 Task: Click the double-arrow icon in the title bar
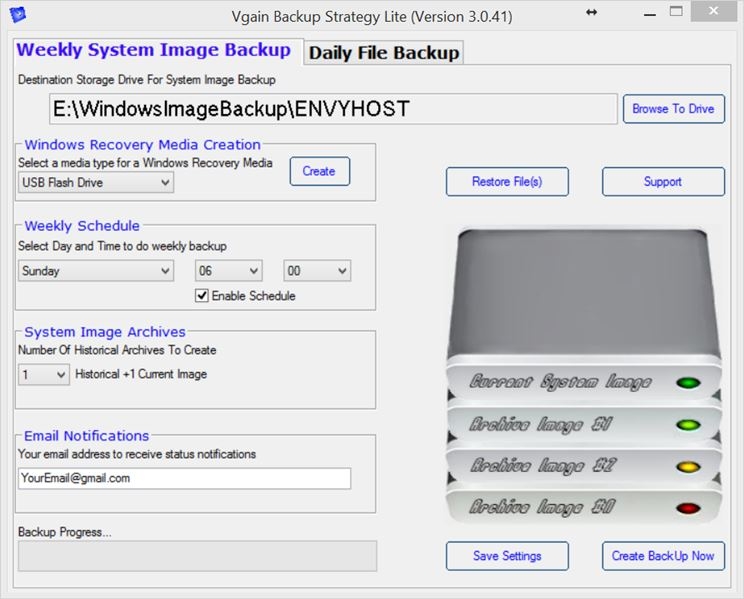591,13
